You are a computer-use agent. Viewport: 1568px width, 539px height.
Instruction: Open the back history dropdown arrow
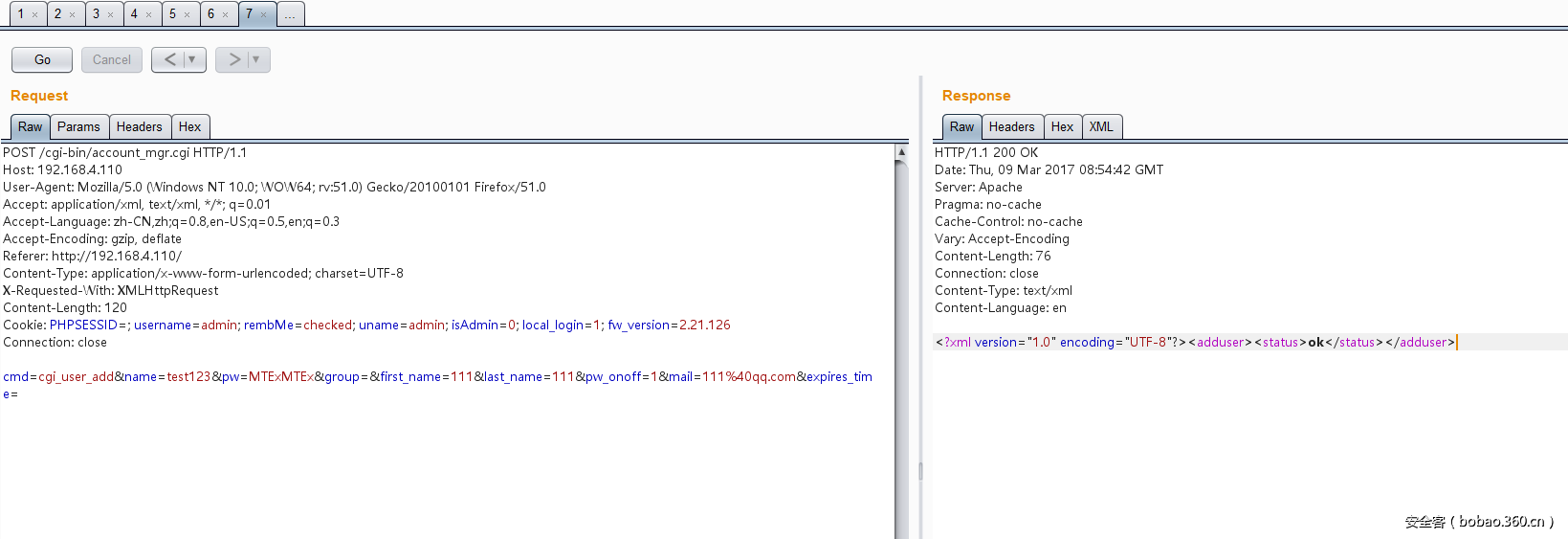pos(192,59)
